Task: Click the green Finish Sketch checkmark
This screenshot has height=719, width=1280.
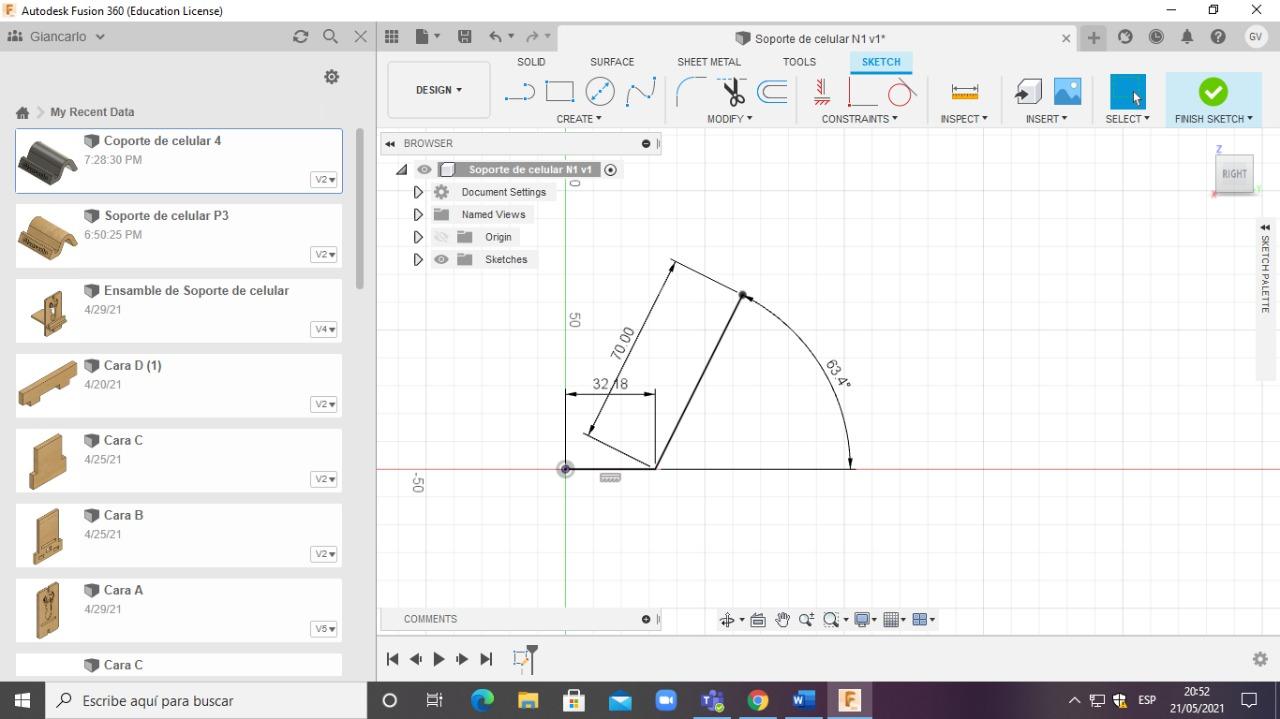Action: pyautogui.click(x=1213, y=92)
